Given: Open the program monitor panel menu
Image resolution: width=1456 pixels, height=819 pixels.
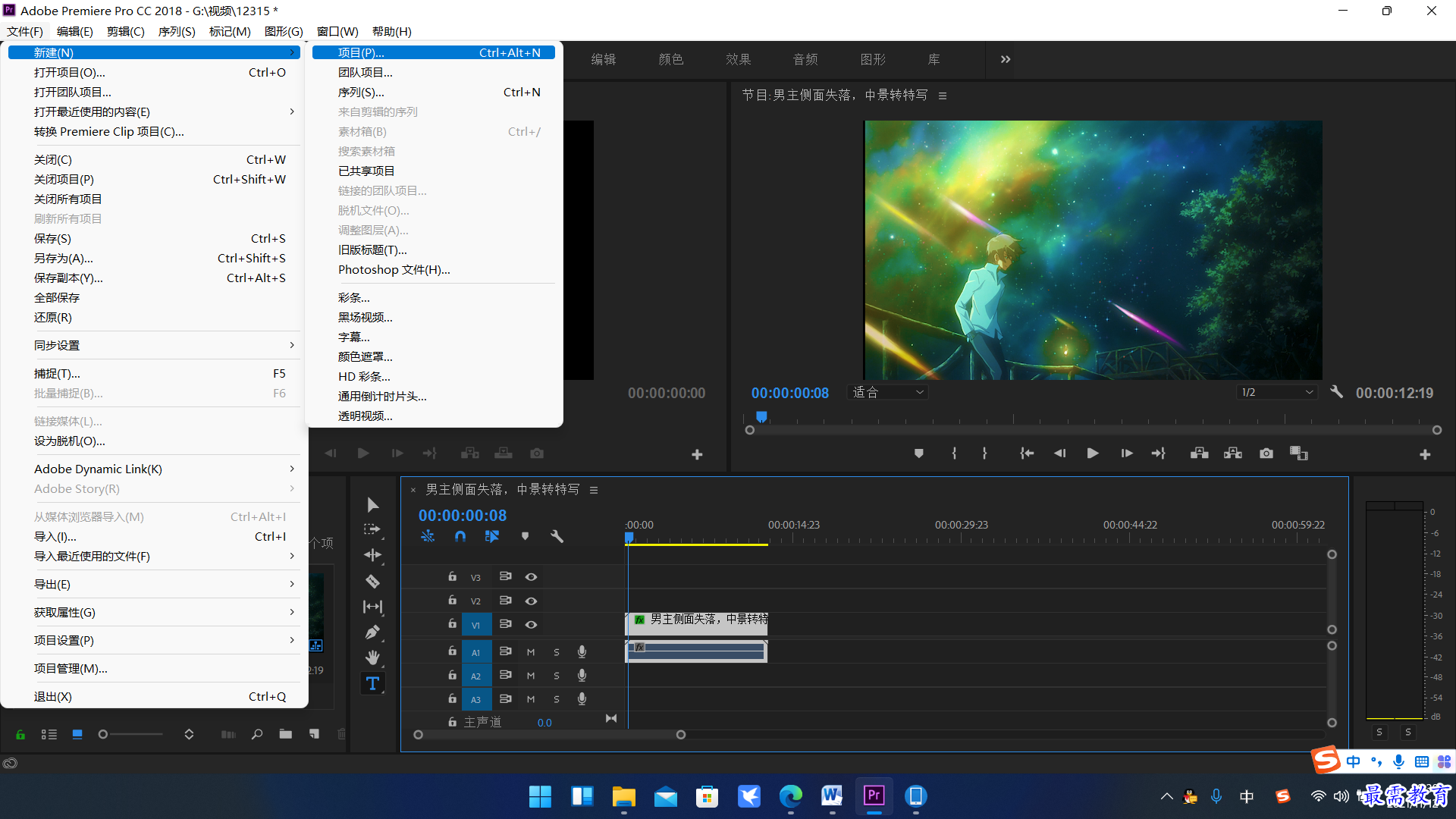Looking at the screenshot, I should (943, 96).
